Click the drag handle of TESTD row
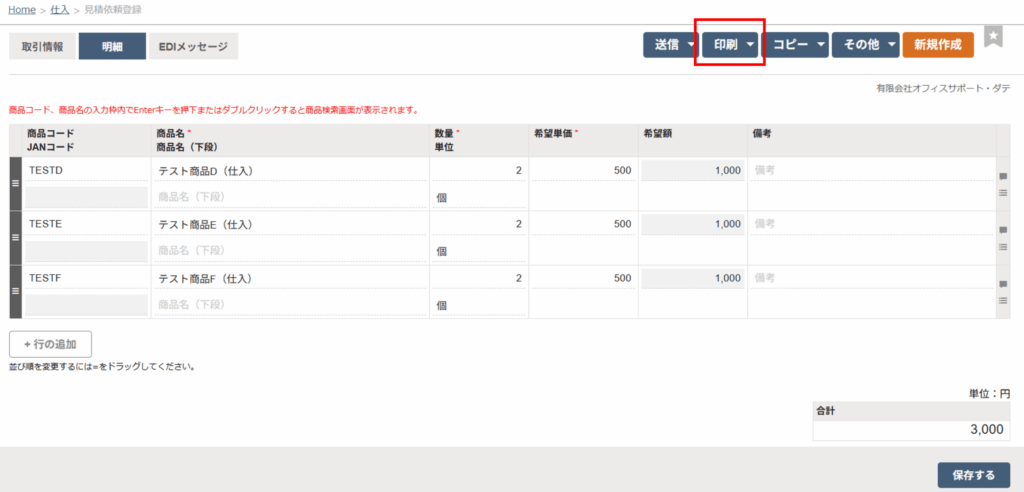Image resolution: width=1024 pixels, height=492 pixels. tap(15, 183)
